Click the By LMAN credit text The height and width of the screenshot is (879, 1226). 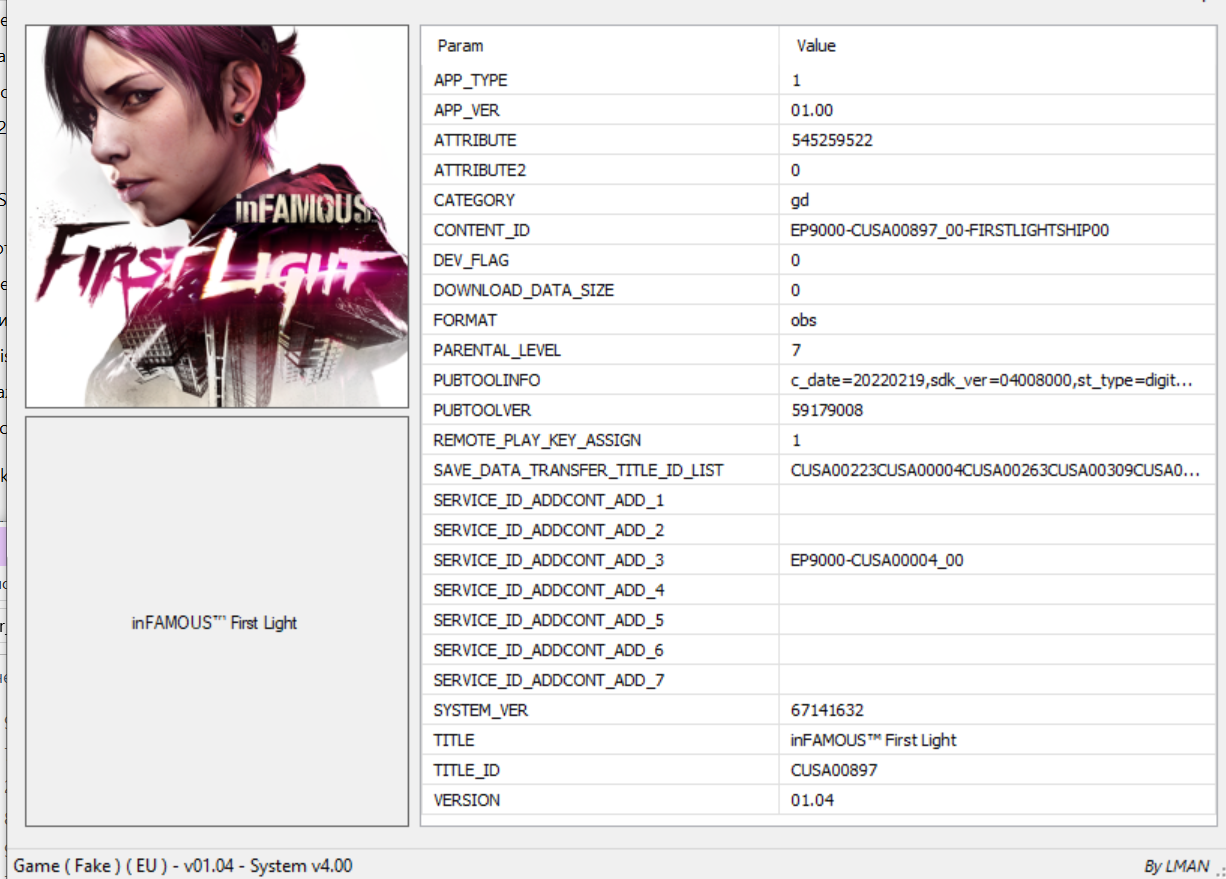(x=1176, y=866)
